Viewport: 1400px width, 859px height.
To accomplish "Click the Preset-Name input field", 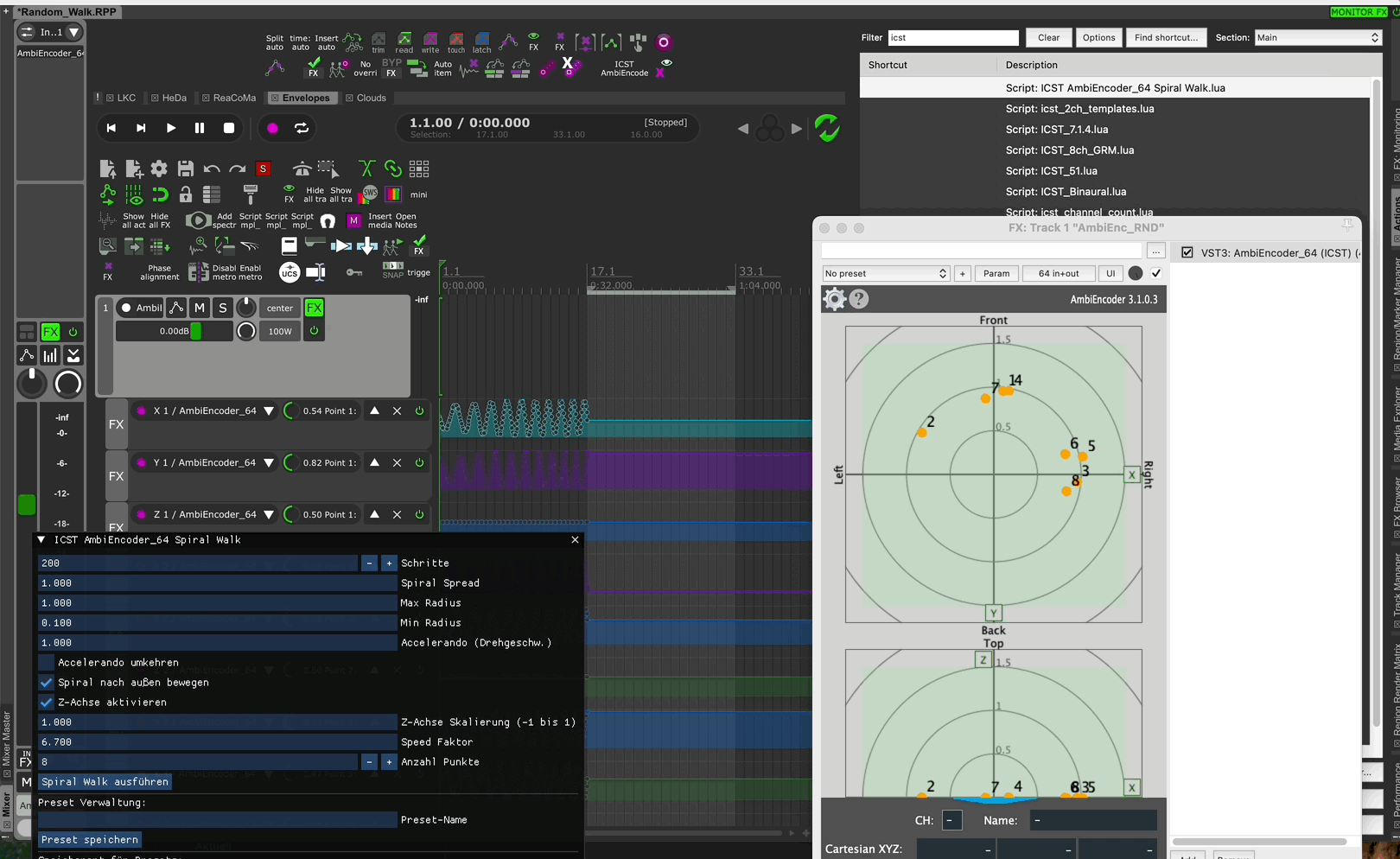I will tap(217, 820).
